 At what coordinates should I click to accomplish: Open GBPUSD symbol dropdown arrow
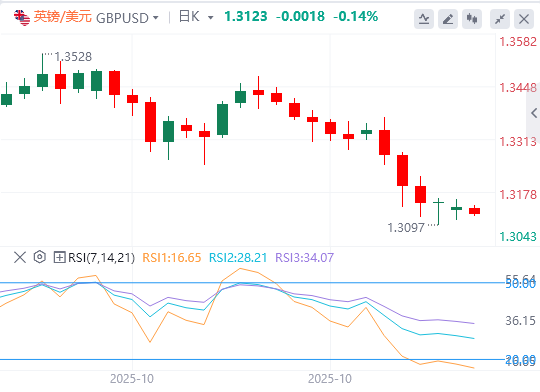pyautogui.click(x=156, y=18)
